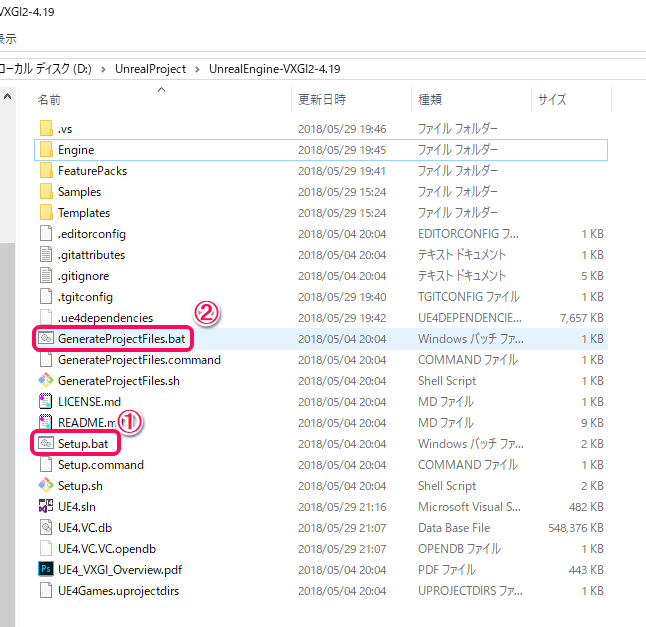This screenshot has height=627, width=646.
Task: Navigate to UnrealProject in the address bar
Action: point(150,69)
